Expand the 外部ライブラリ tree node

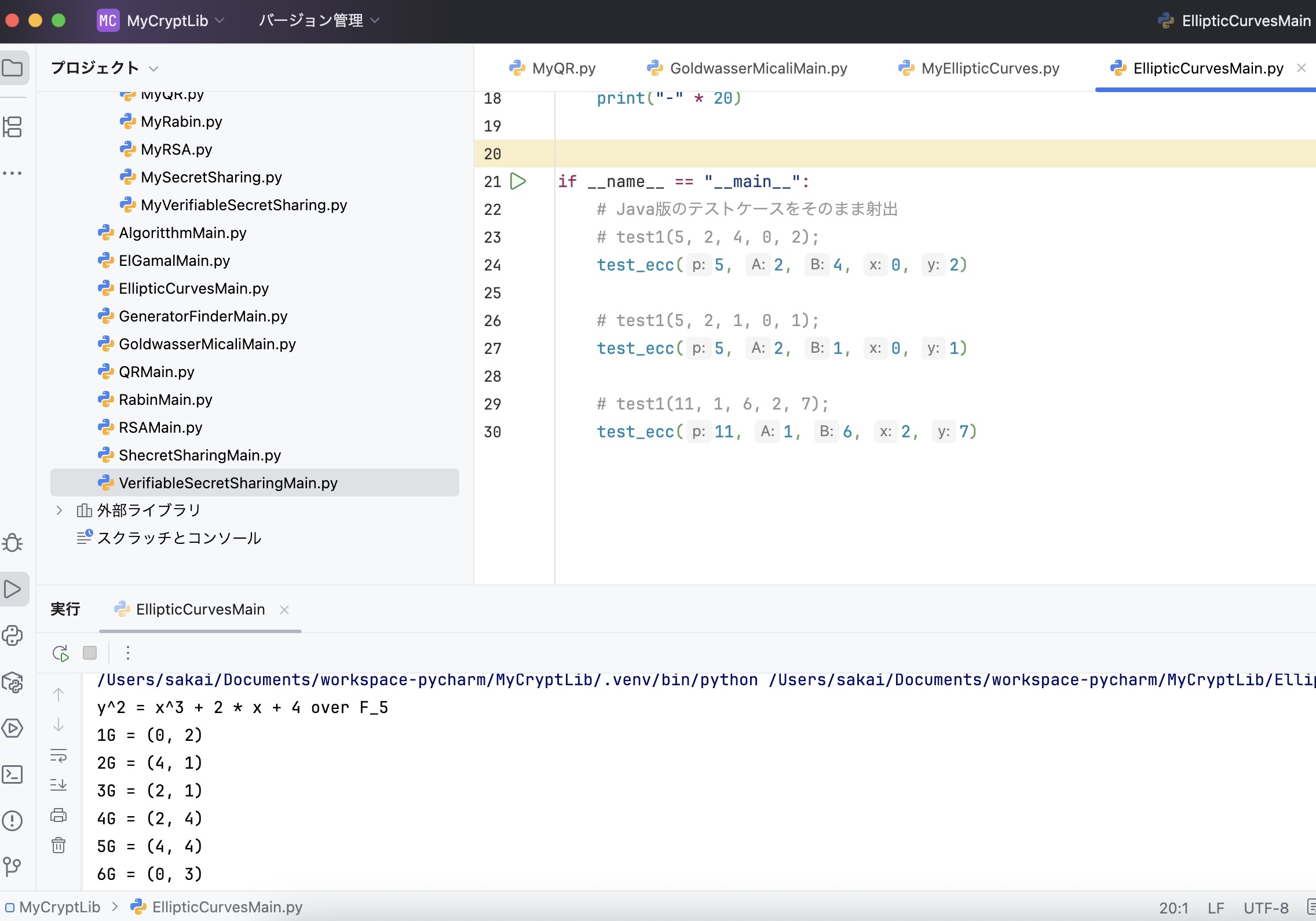(59, 510)
